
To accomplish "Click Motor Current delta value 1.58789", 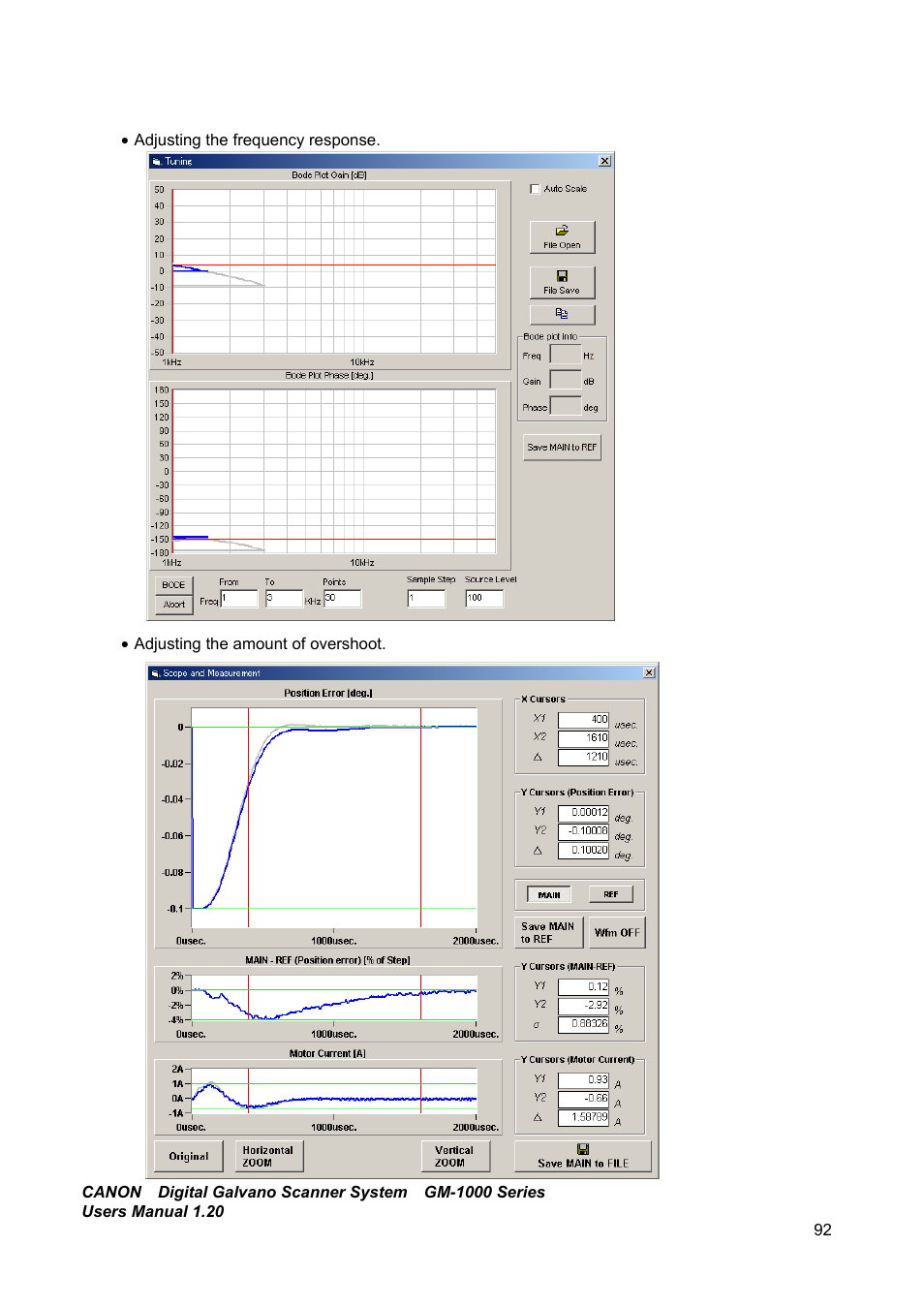I will click(x=583, y=1117).
